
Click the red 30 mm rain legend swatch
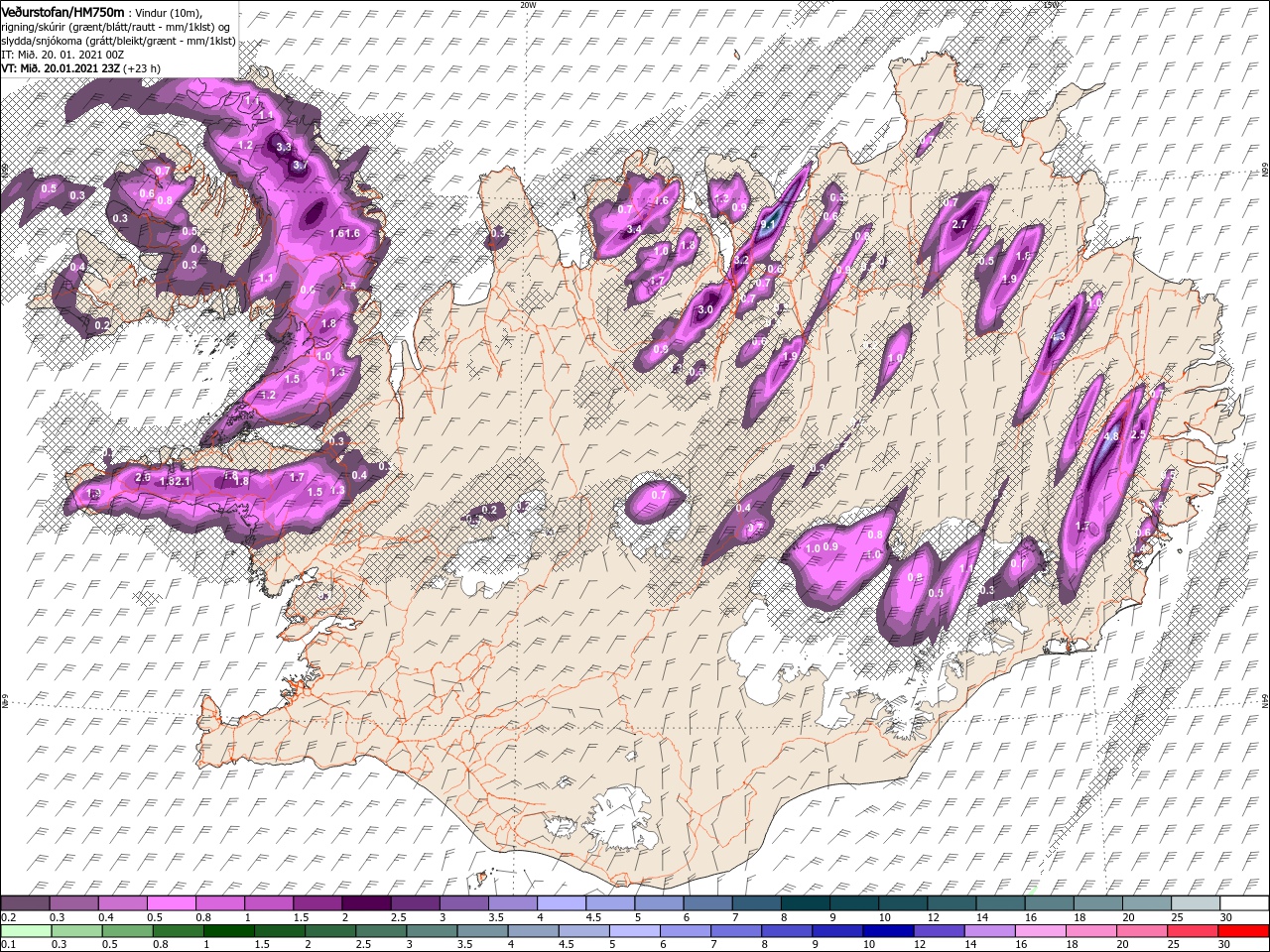pyautogui.click(x=1242, y=930)
